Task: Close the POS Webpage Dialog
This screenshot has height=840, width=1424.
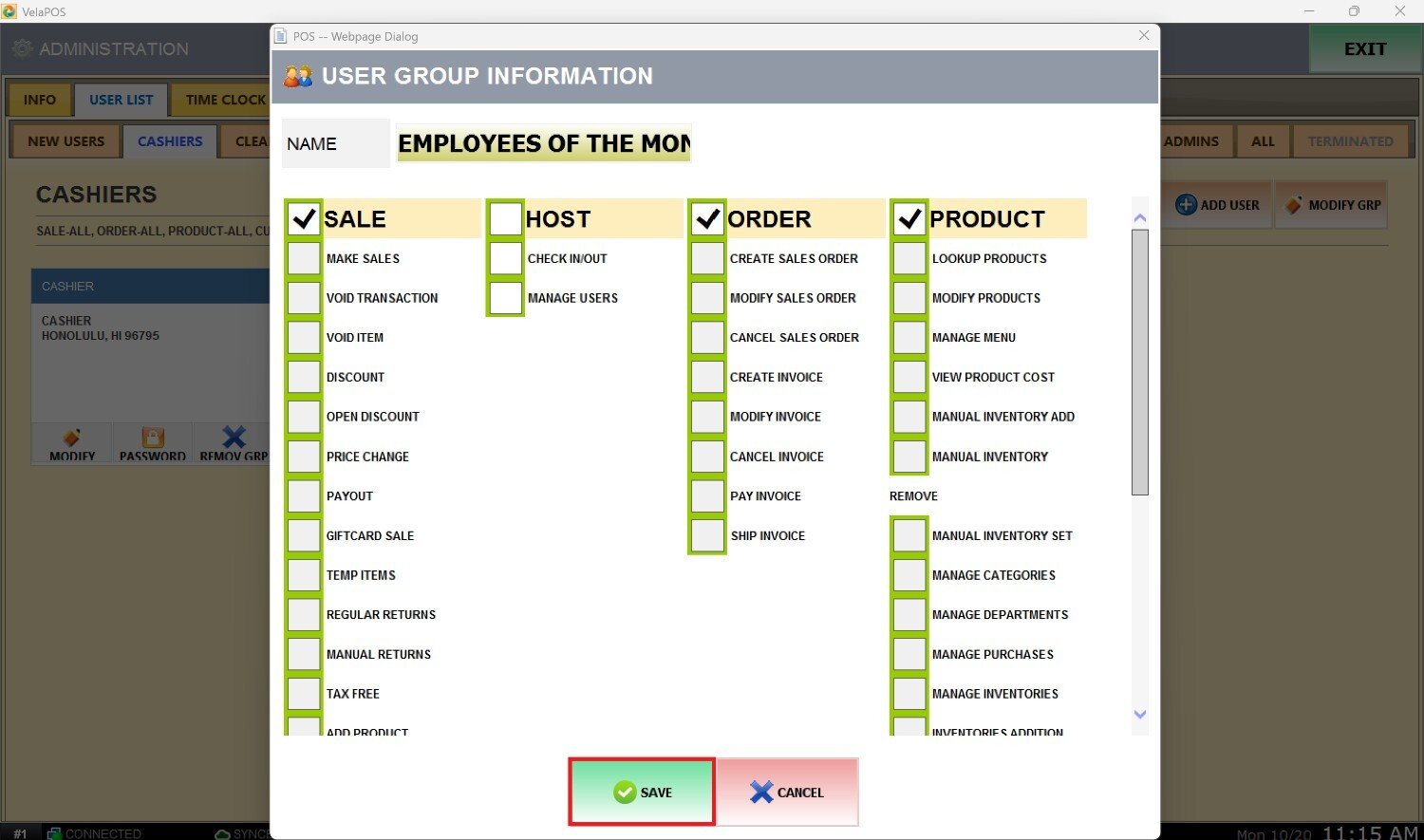Action: (1144, 35)
